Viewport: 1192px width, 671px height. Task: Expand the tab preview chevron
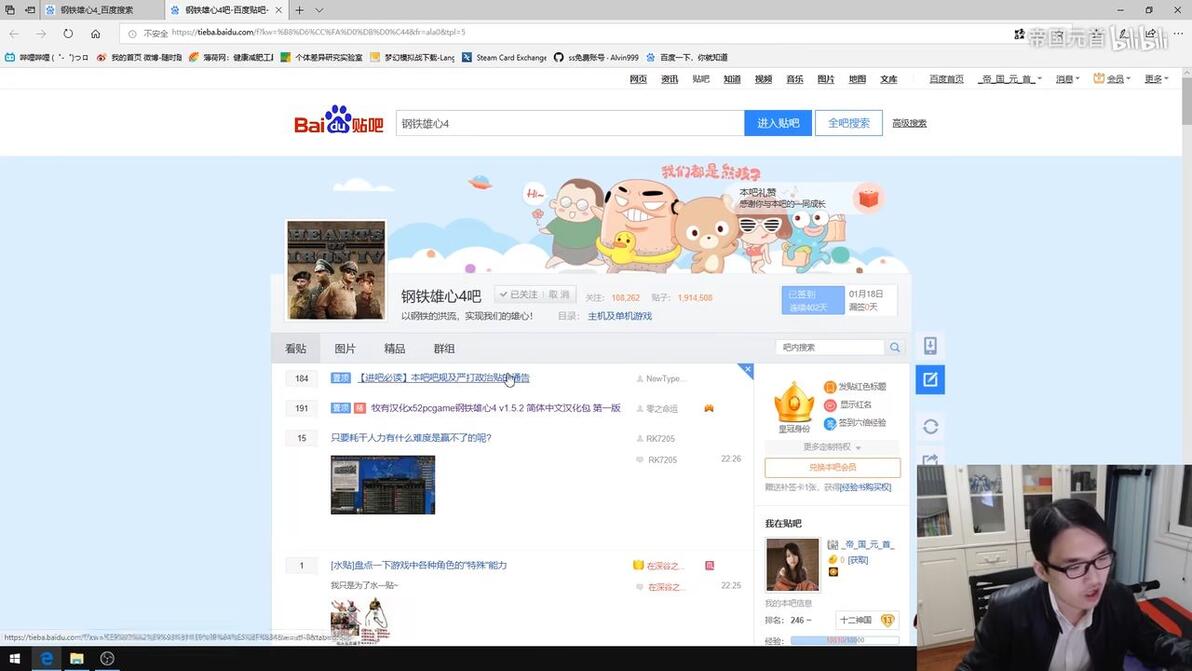coord(319,10)
